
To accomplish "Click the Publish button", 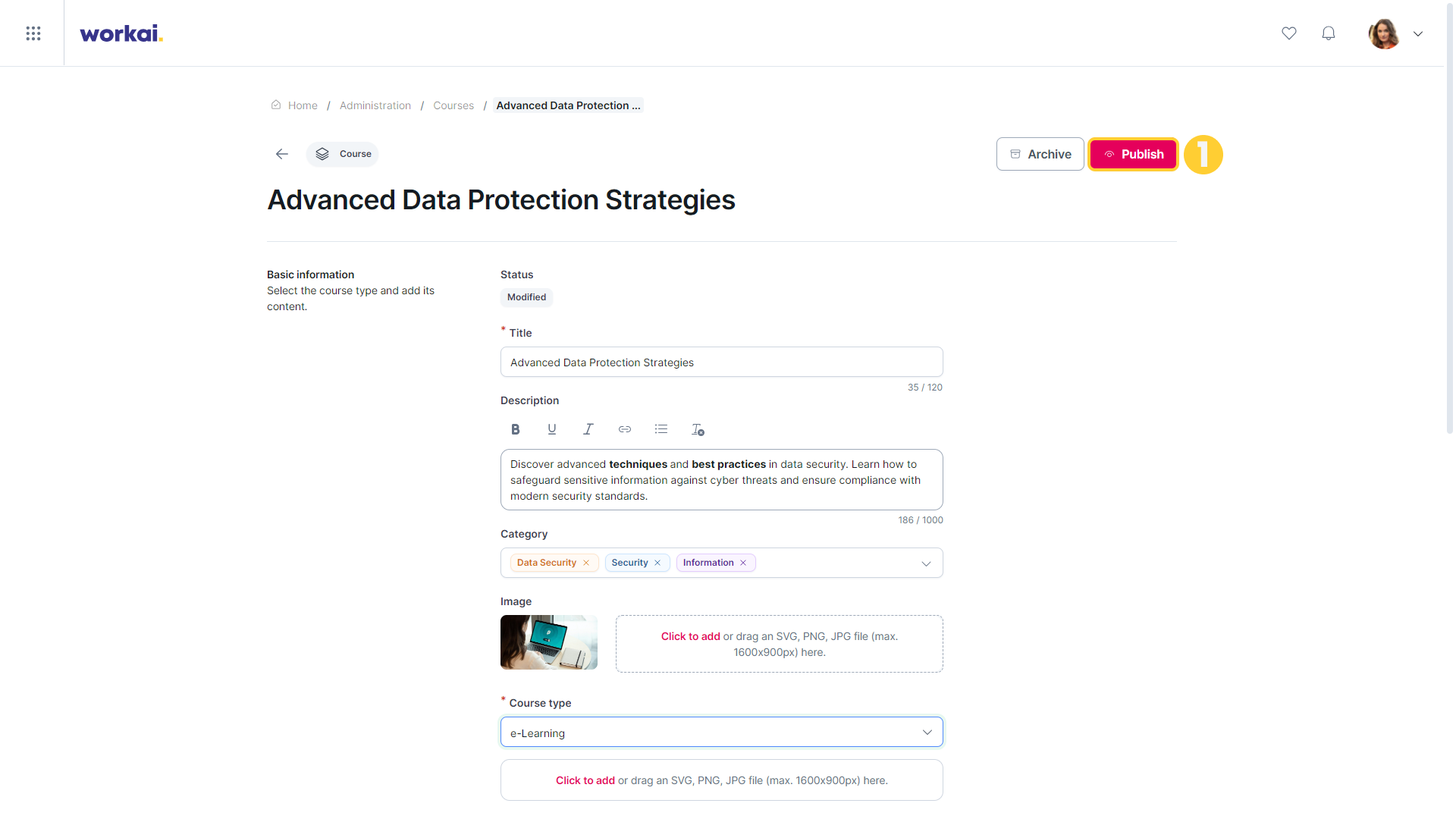I will pos(1133,154).
